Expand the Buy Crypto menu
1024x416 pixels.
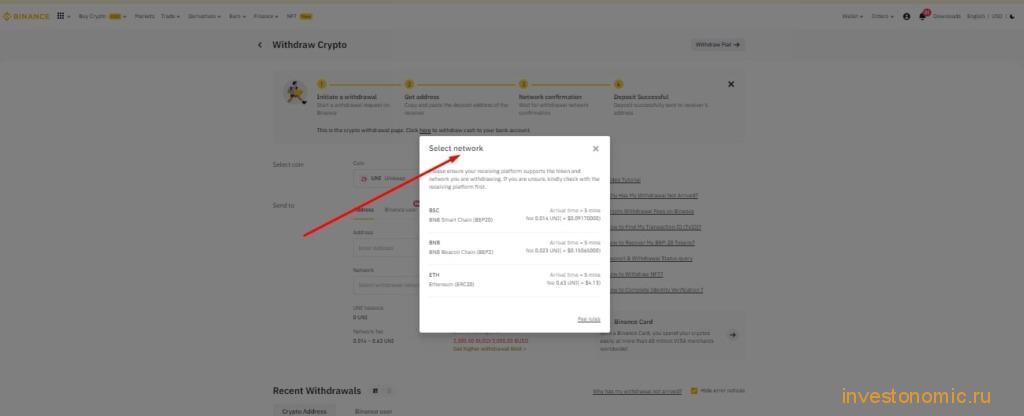(103, 16)
